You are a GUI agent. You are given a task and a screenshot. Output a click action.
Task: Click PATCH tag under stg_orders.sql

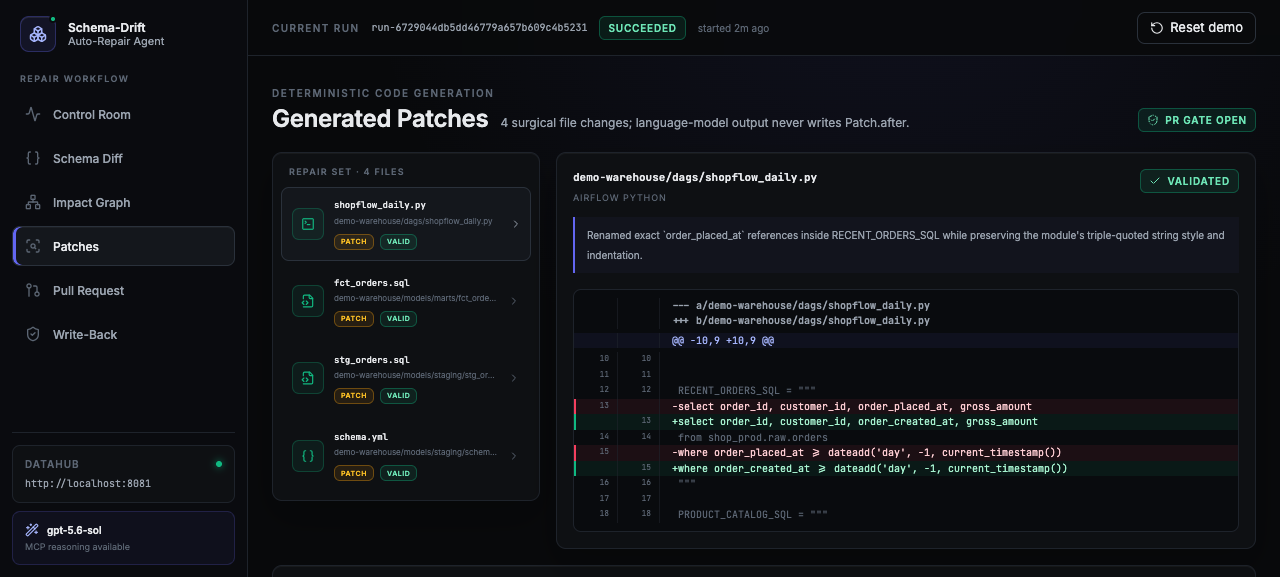coord(354,396)
